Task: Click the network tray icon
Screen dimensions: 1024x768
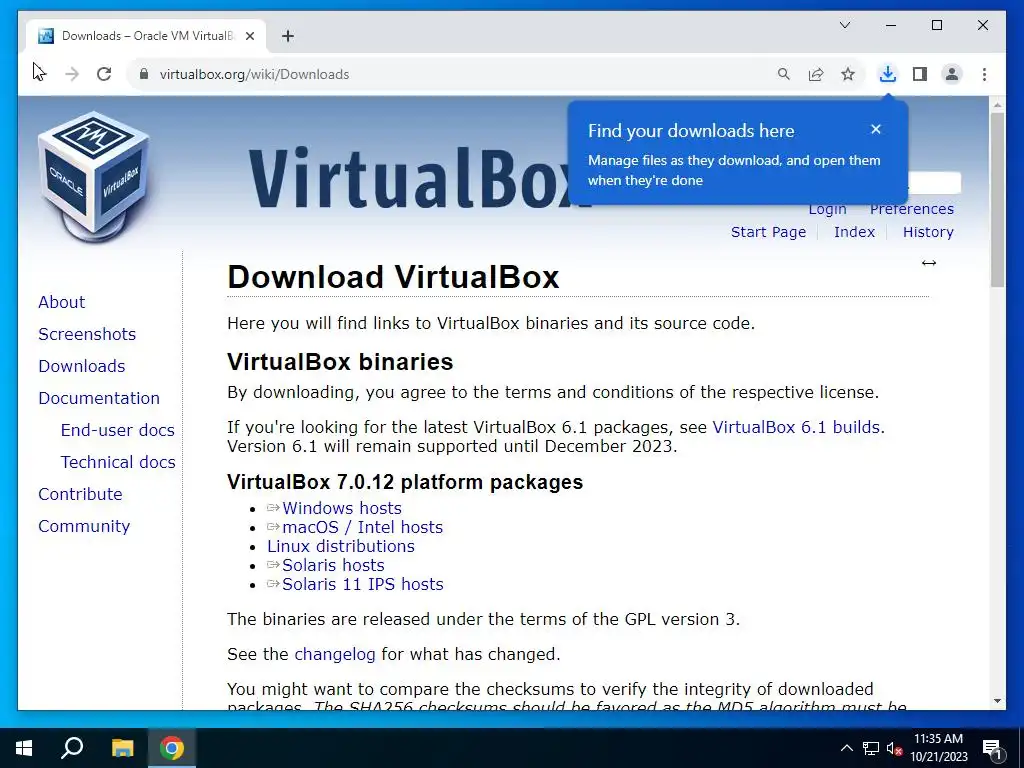Action: click(871, 748)
